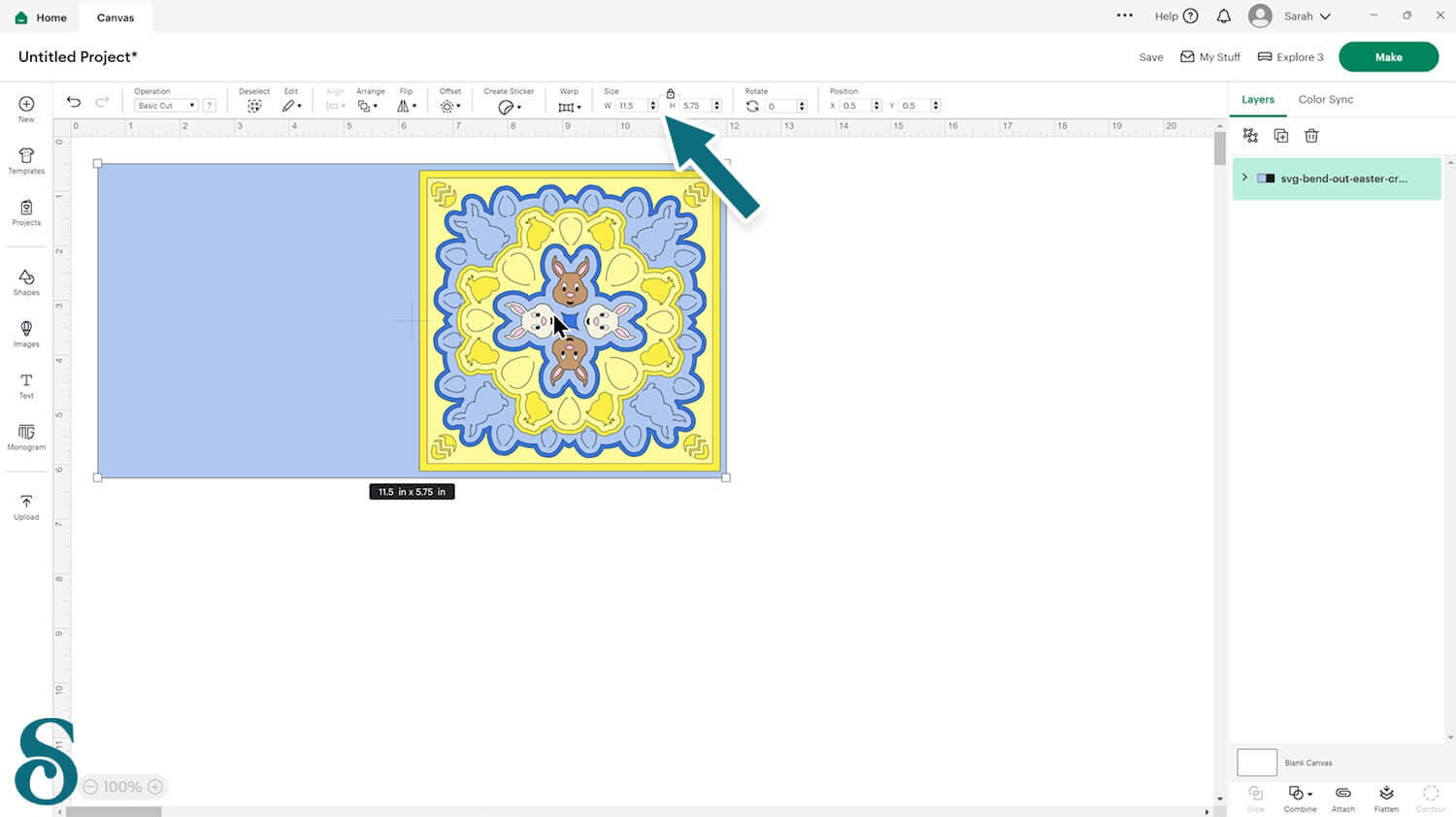
Task: Click the layer color swatch thumbnail
Action: [x=1266, y=179]
